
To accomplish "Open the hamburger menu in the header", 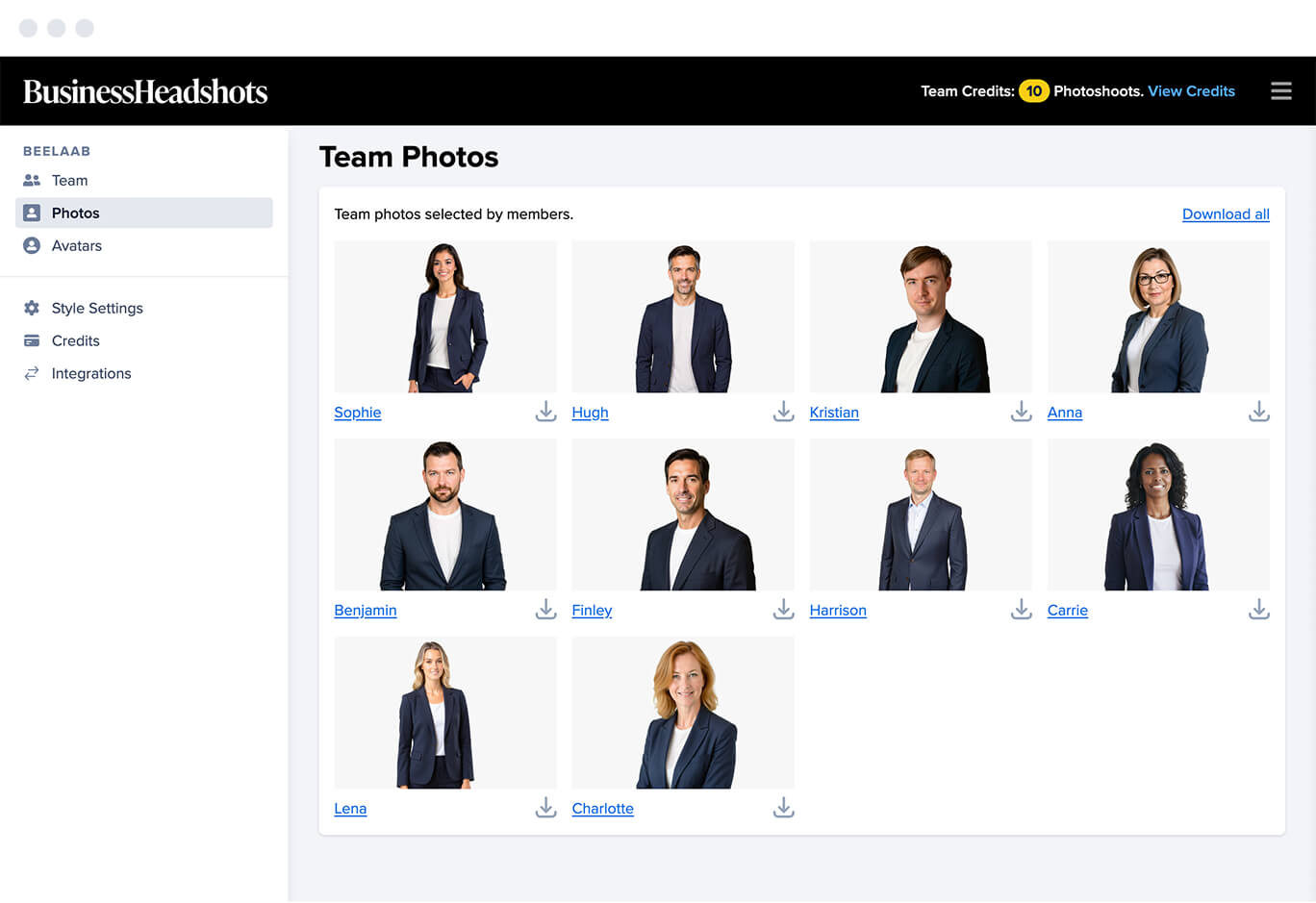I will (1280, 90).
